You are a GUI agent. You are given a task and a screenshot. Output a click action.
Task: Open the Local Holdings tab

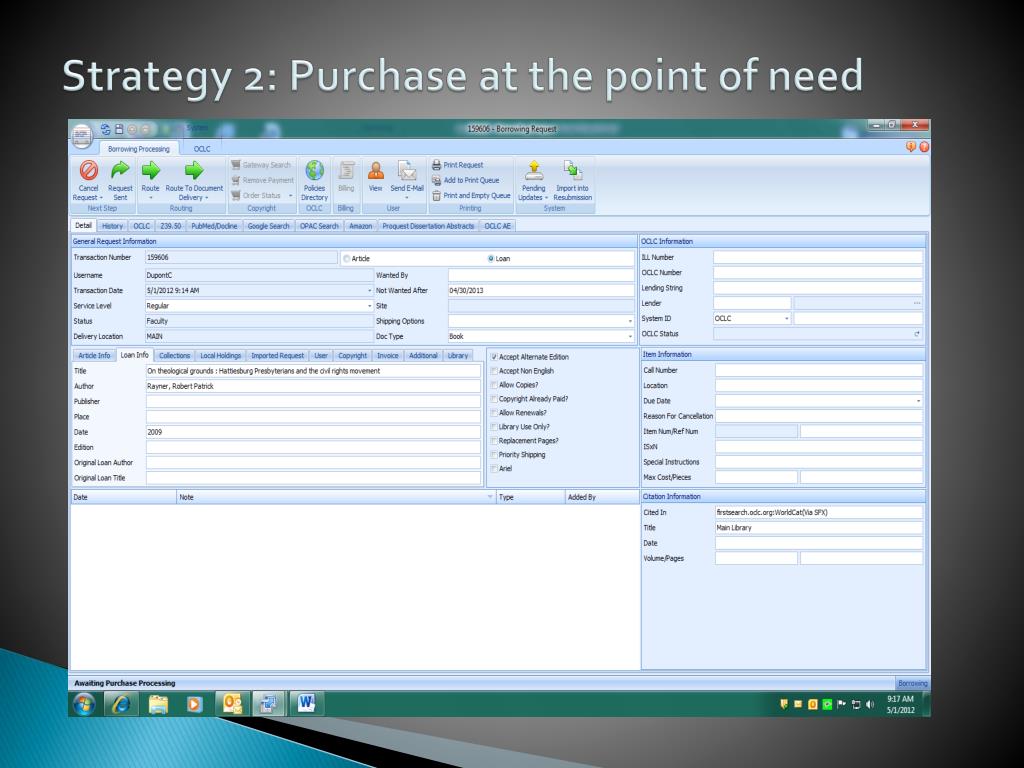point(221,356)
